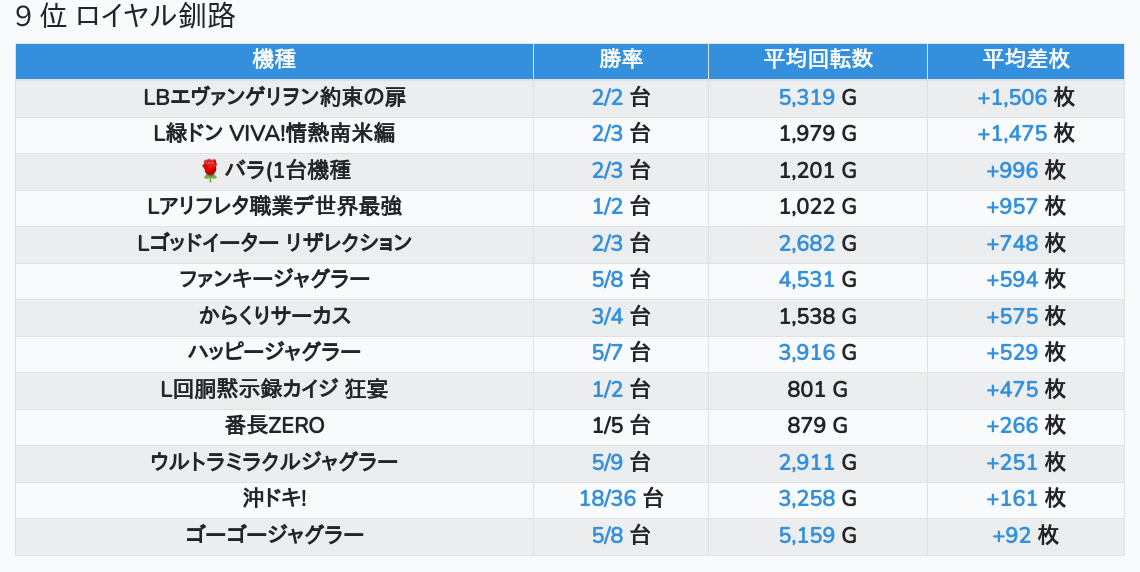Click the 平均差枚 column header
Viewport: 1140px width, 572px height.
1025,60
